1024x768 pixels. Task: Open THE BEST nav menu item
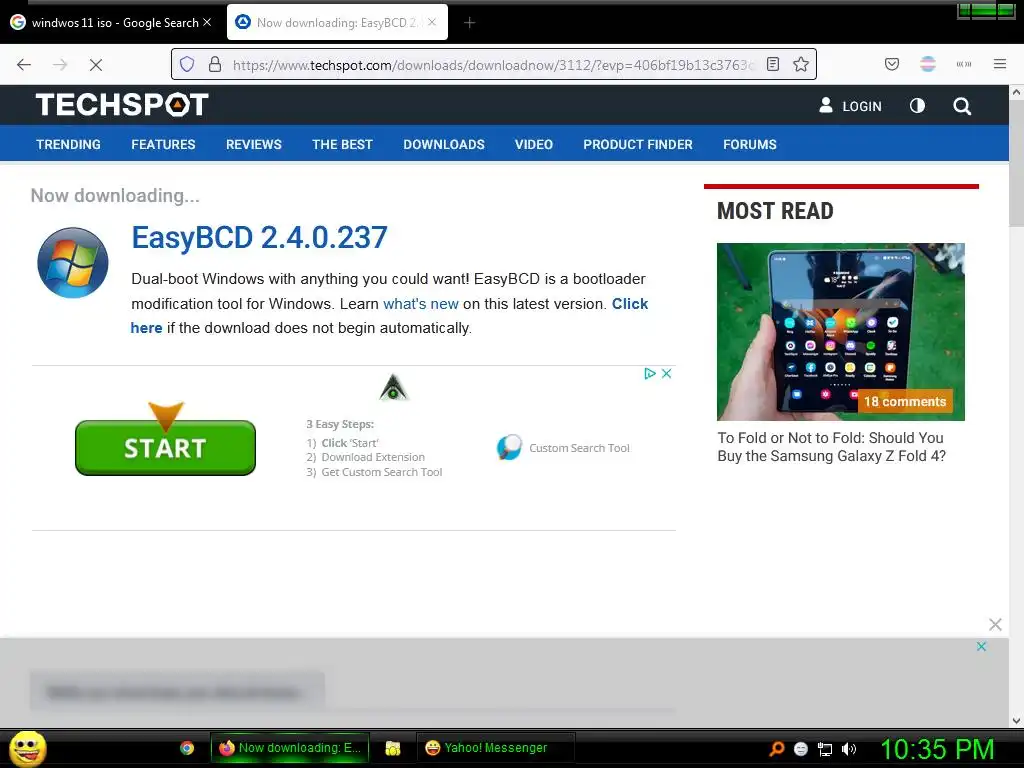coord(342,144)
